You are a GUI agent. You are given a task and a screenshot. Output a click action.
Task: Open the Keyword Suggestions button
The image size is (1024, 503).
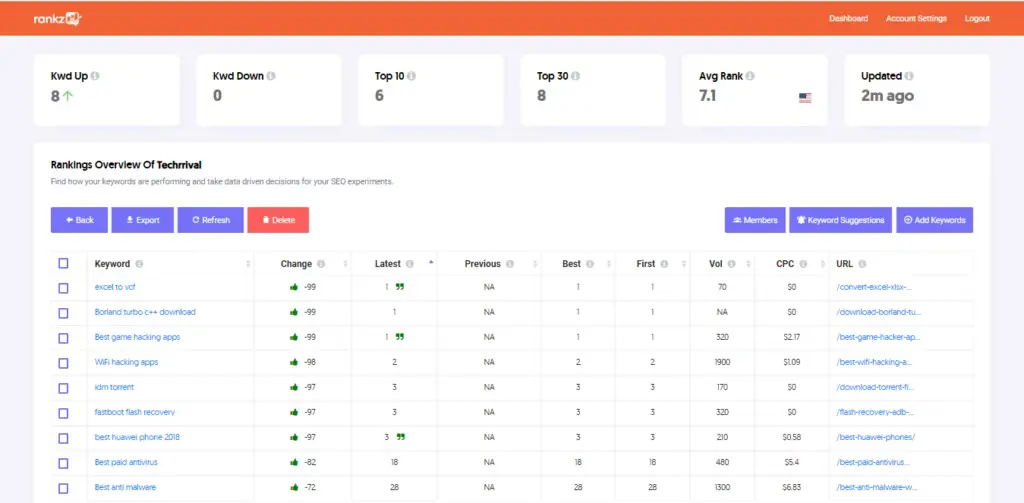pyautogui.click(x=840, y=220)
